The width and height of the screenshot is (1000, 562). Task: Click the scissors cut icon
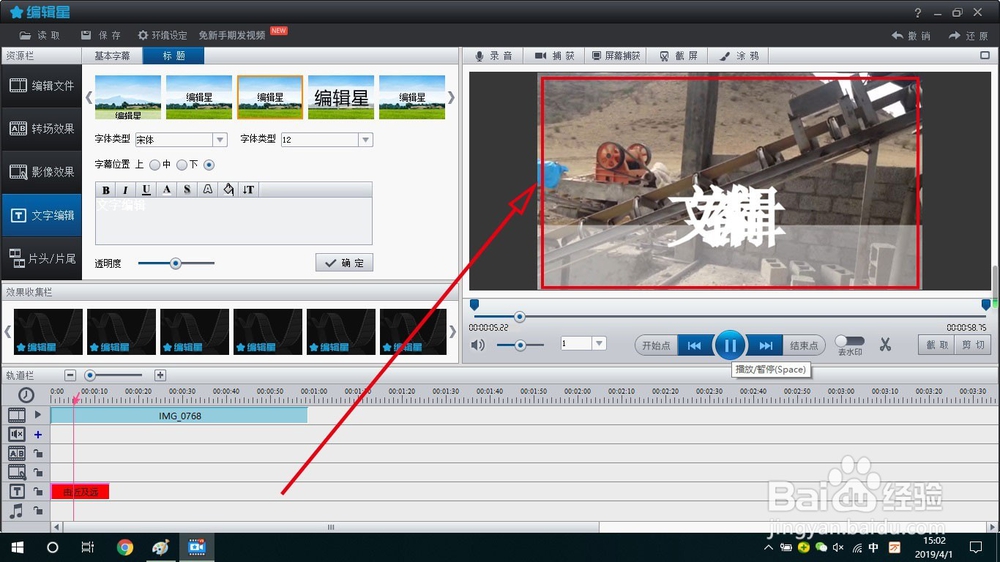(885, 344)
